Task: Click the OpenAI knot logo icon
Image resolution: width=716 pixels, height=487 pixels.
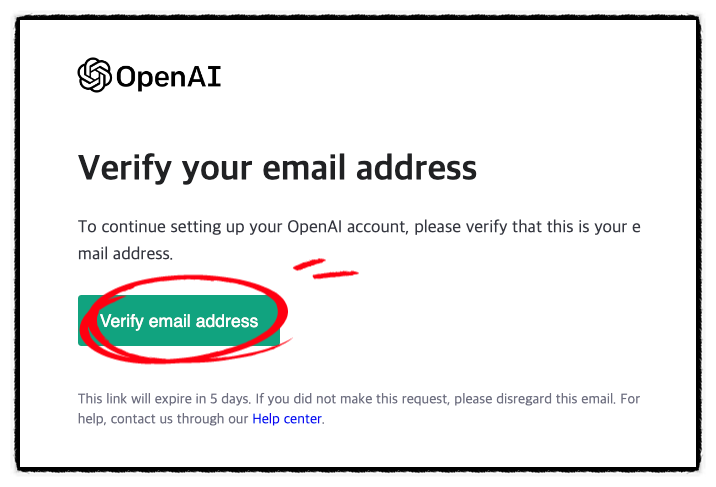Action: pos(95,75)
